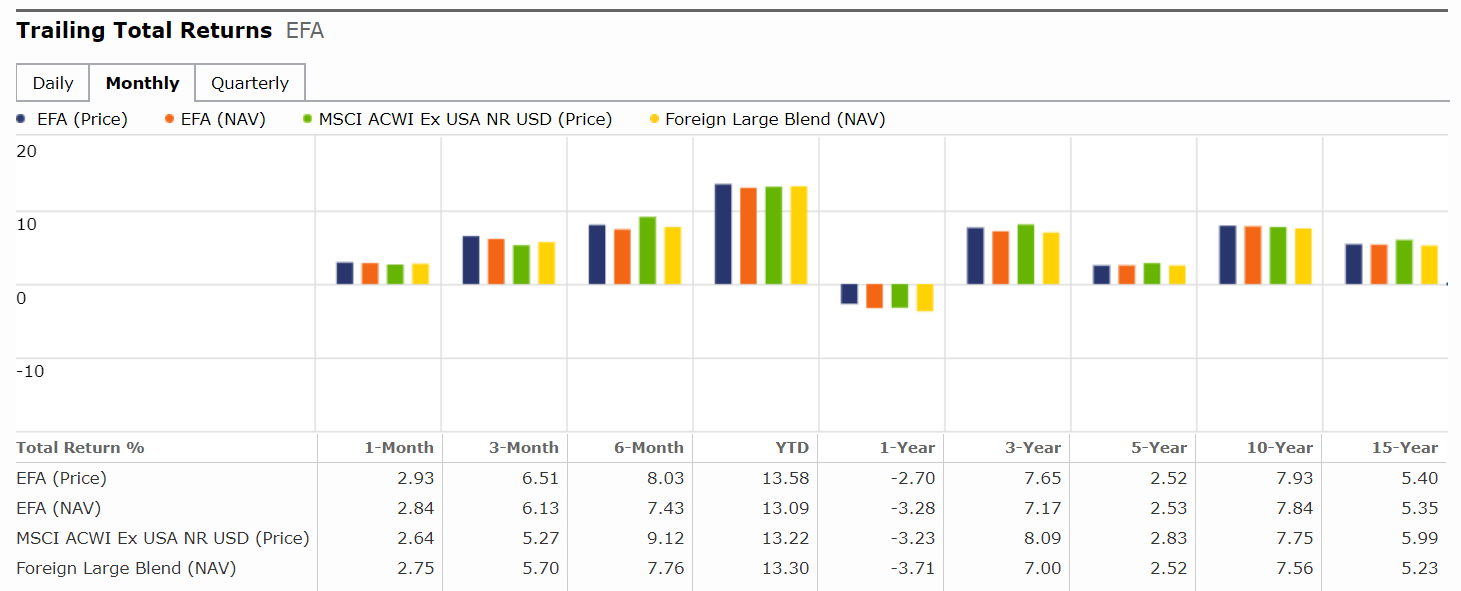Viewport: 1461px width, 591px height.
Task: Click the MSCI 3-Year value 8.09
Action: [x=1043, y=538]
